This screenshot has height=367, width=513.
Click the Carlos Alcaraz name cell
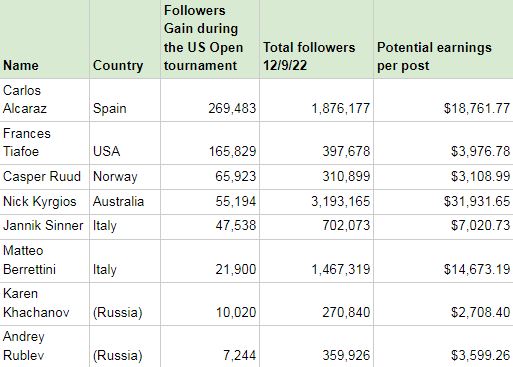click(44, 100)
